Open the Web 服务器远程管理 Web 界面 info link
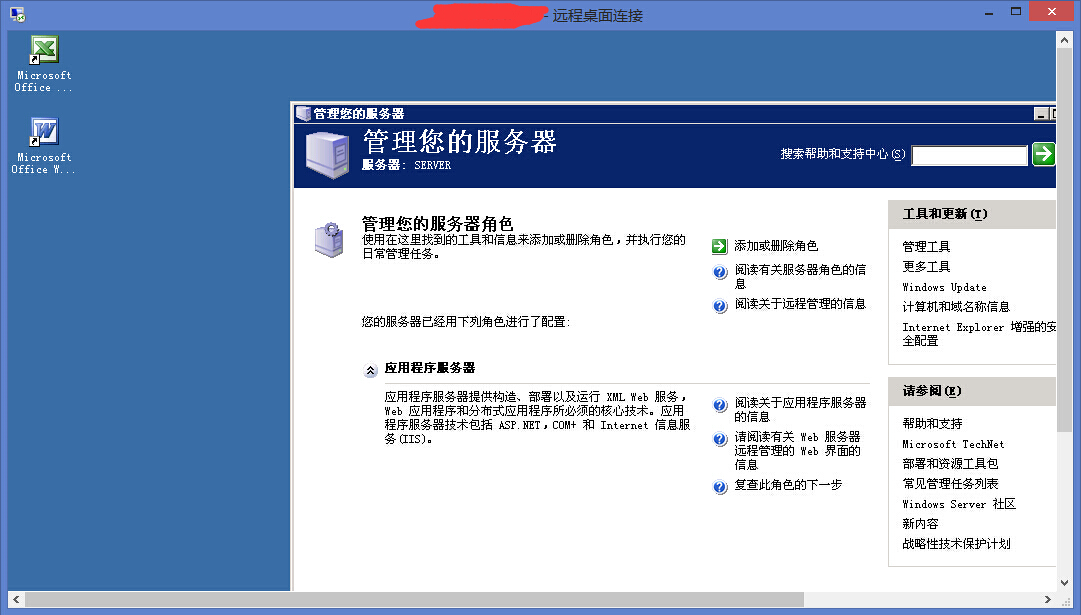This screenshot has height=615, width=1081. coord(797,450)
